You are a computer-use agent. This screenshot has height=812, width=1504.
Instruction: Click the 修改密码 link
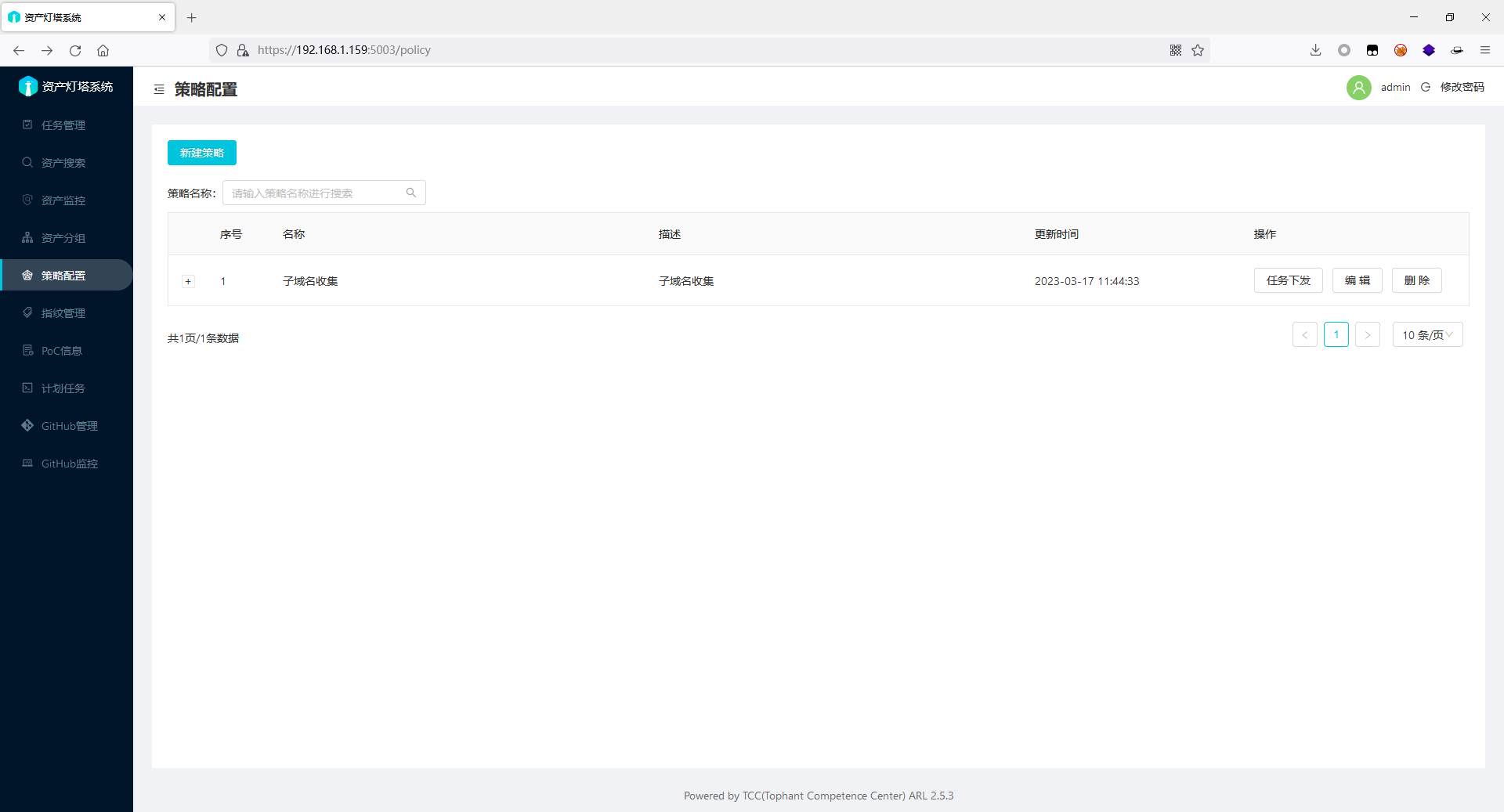1462,87
